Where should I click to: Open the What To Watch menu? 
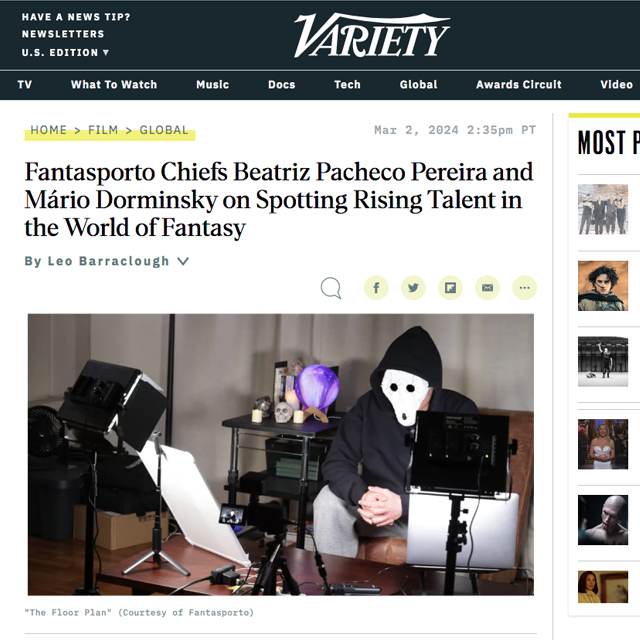[114, 84]
